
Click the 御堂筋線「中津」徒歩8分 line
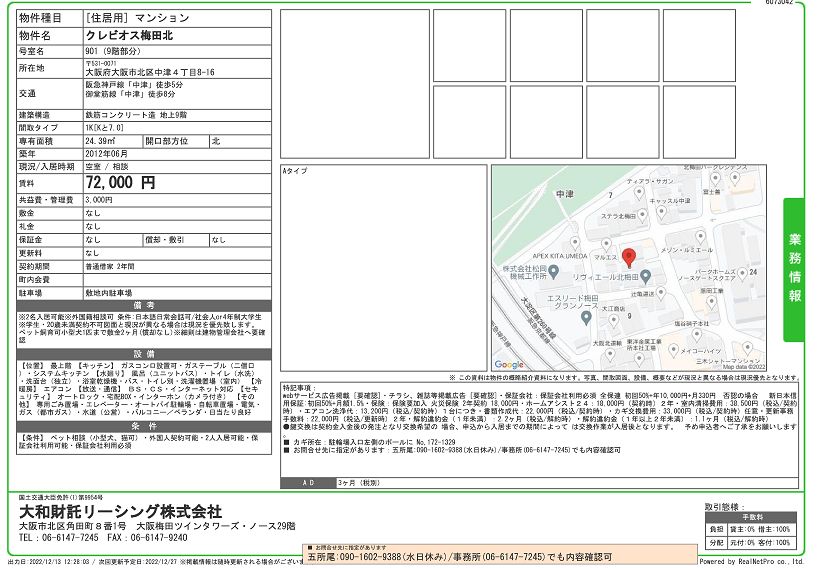(x=131, y=94)
